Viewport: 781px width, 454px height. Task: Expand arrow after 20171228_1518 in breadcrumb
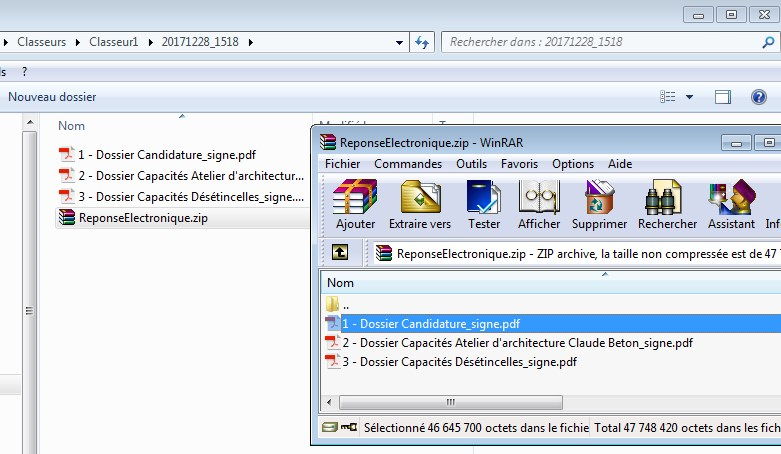click(251, 42)
